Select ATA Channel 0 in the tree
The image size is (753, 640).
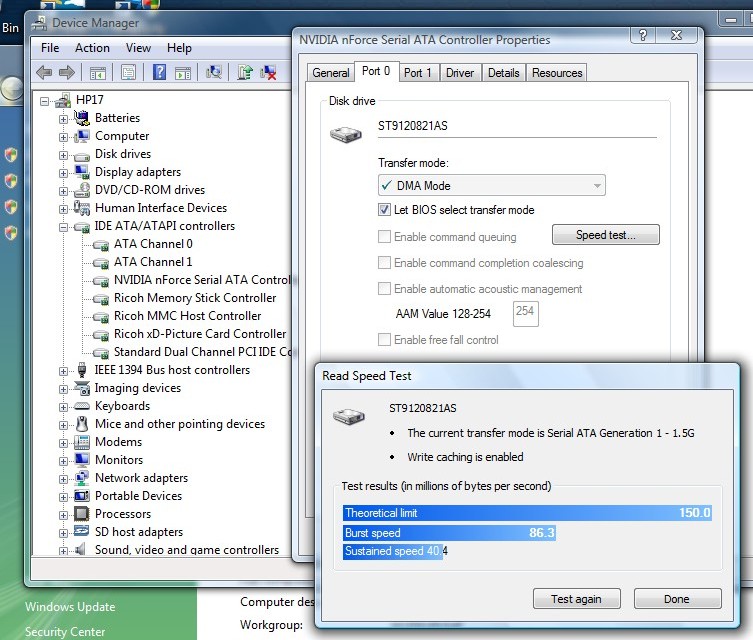[153, 244]
